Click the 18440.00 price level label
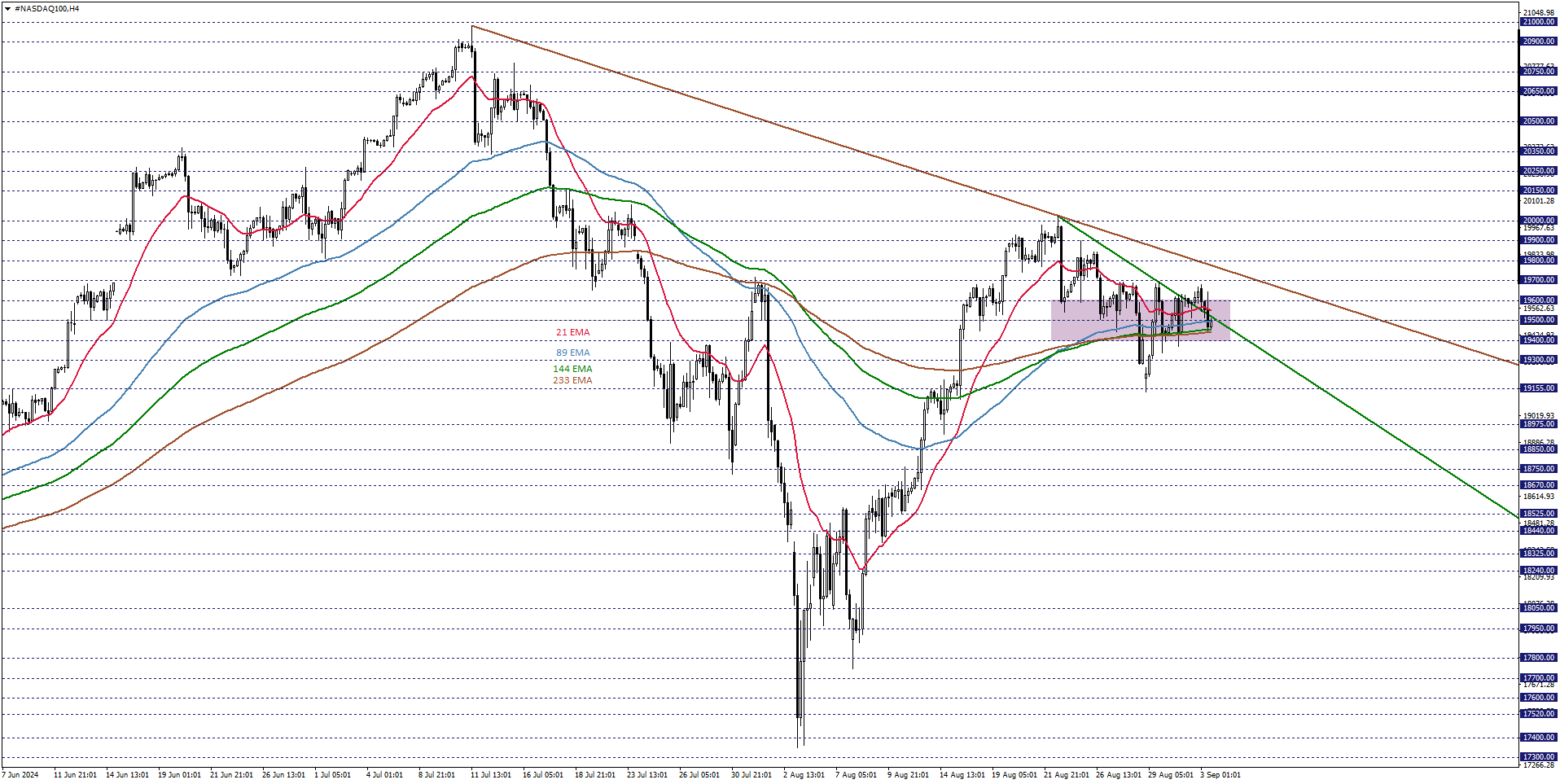The height and width of the screenshot is (784, 1560). [1538, 531]
